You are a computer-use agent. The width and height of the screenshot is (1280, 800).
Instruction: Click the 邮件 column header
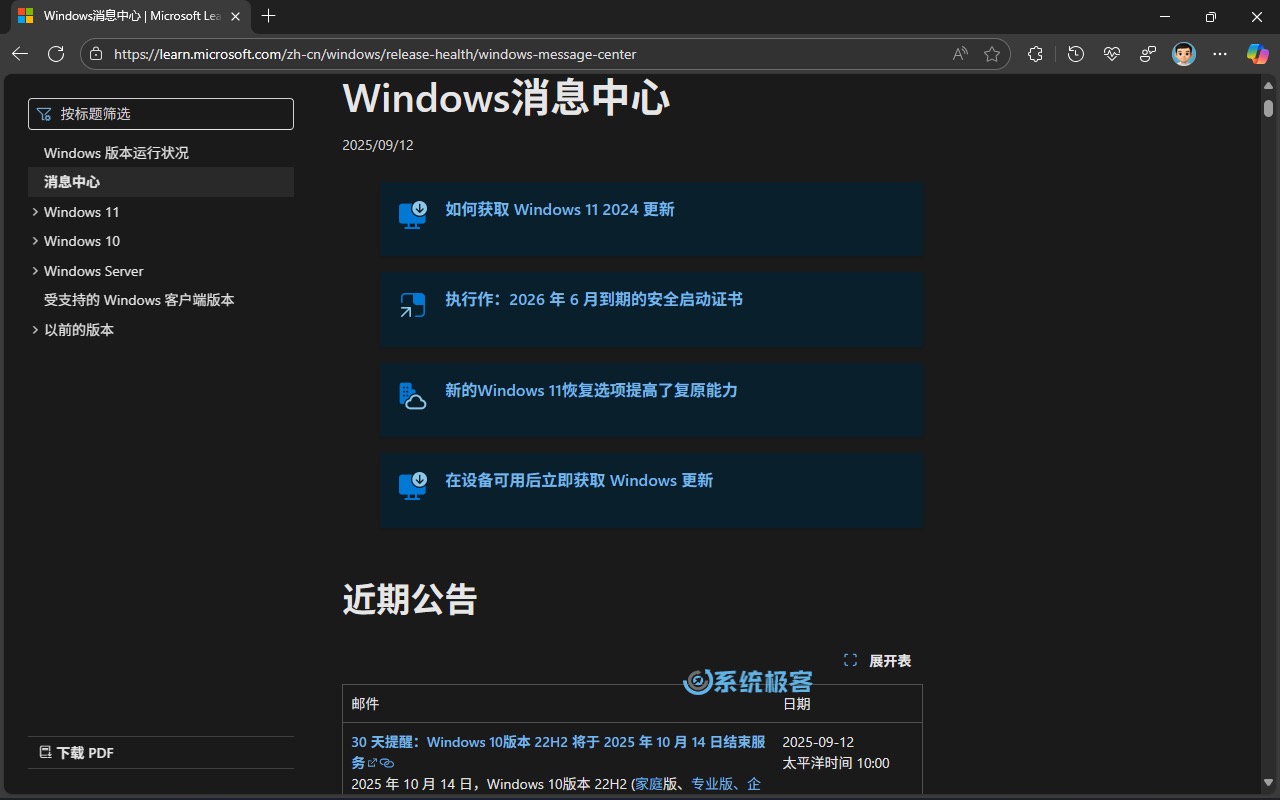(x=365, y=704)
